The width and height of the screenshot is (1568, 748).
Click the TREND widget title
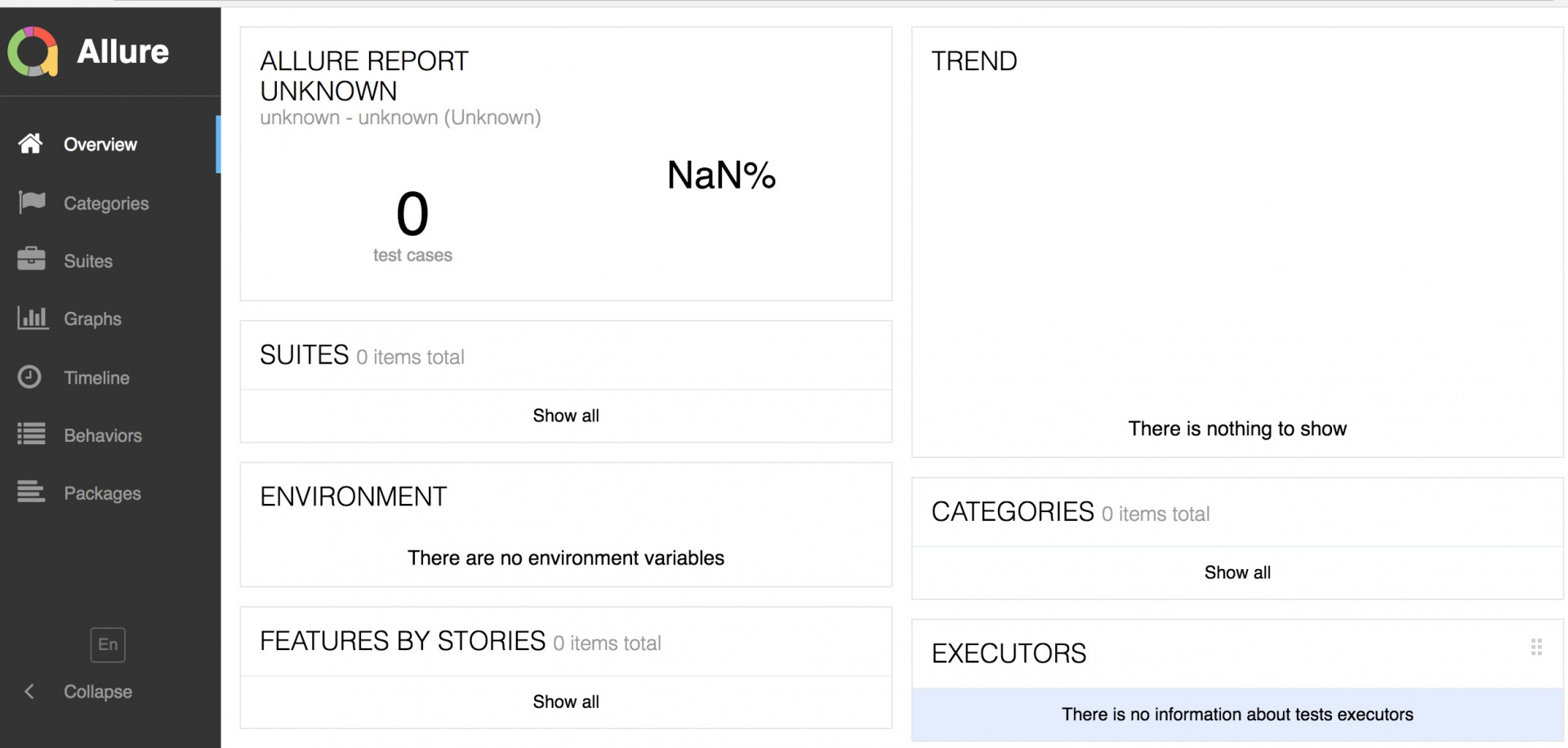coord(974,61)
